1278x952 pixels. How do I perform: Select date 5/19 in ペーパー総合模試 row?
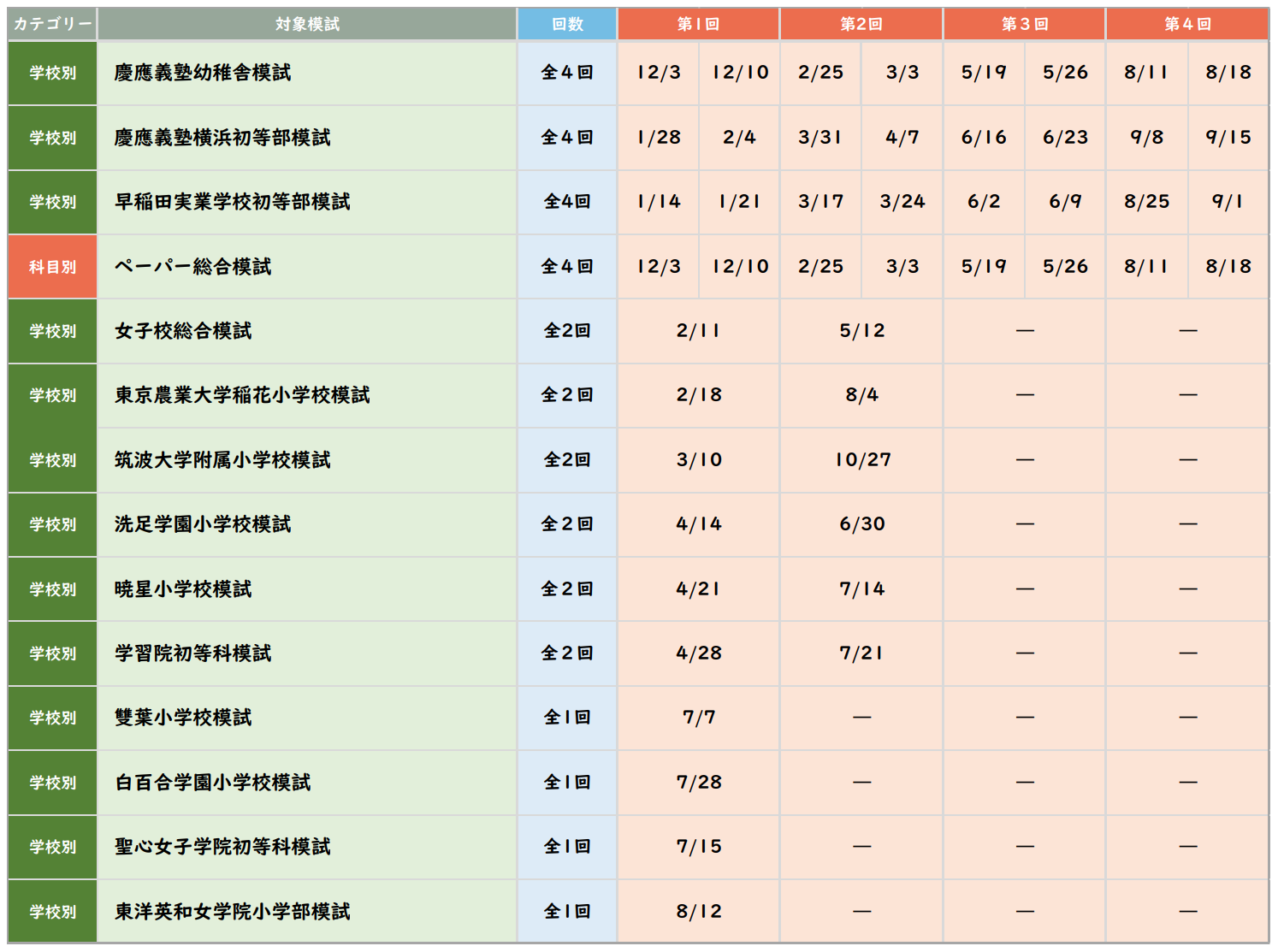tap(984, 266)
